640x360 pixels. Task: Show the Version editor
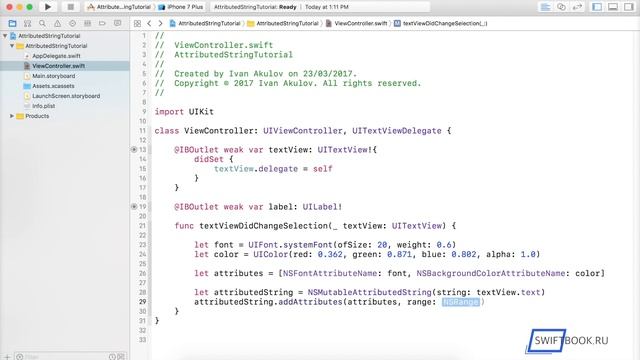[577, 7]
